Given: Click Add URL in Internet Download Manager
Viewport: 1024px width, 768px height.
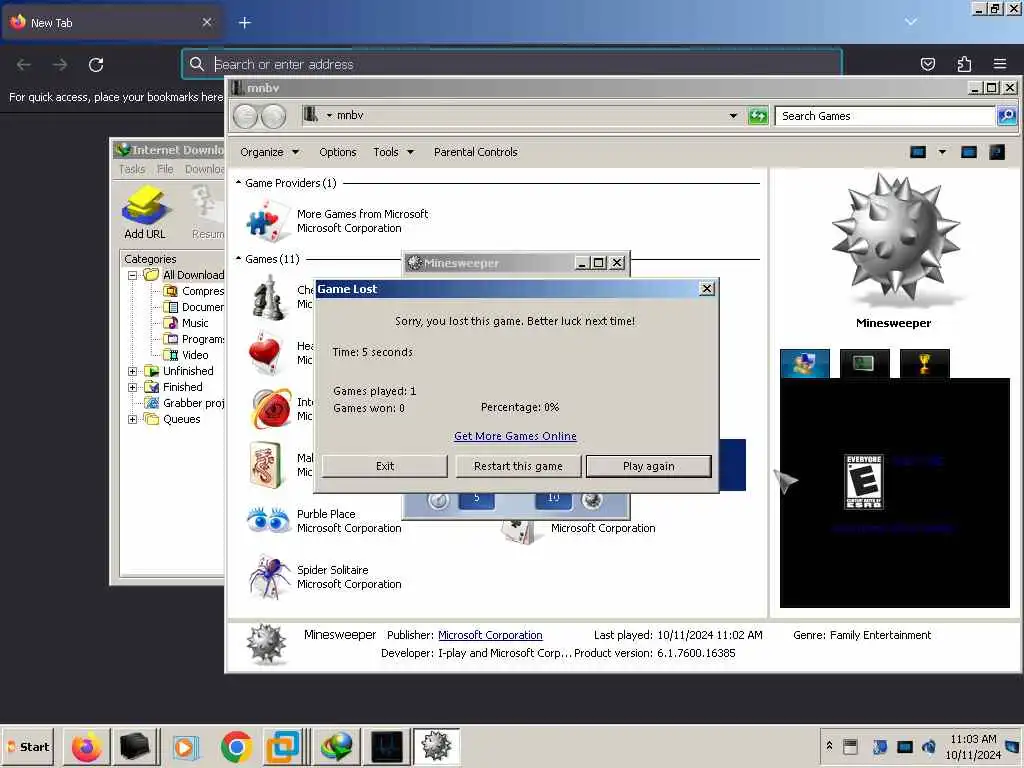Looking at the screenshot, I should point(145,212).
